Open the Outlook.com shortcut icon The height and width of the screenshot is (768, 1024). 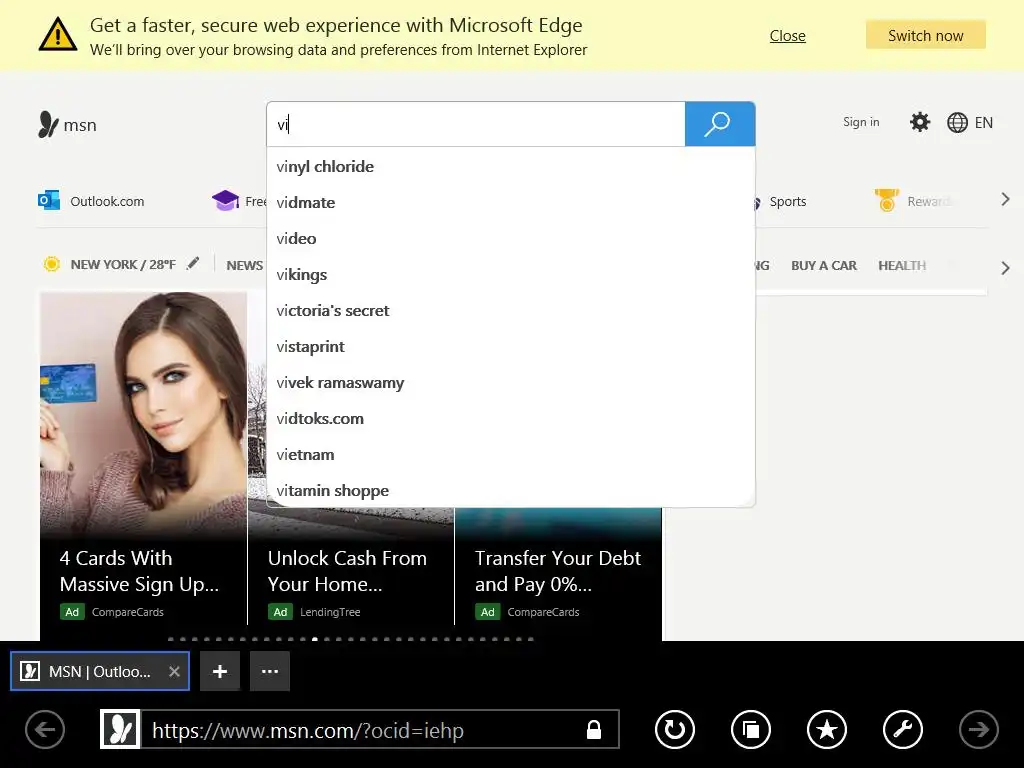click(49, 200)
